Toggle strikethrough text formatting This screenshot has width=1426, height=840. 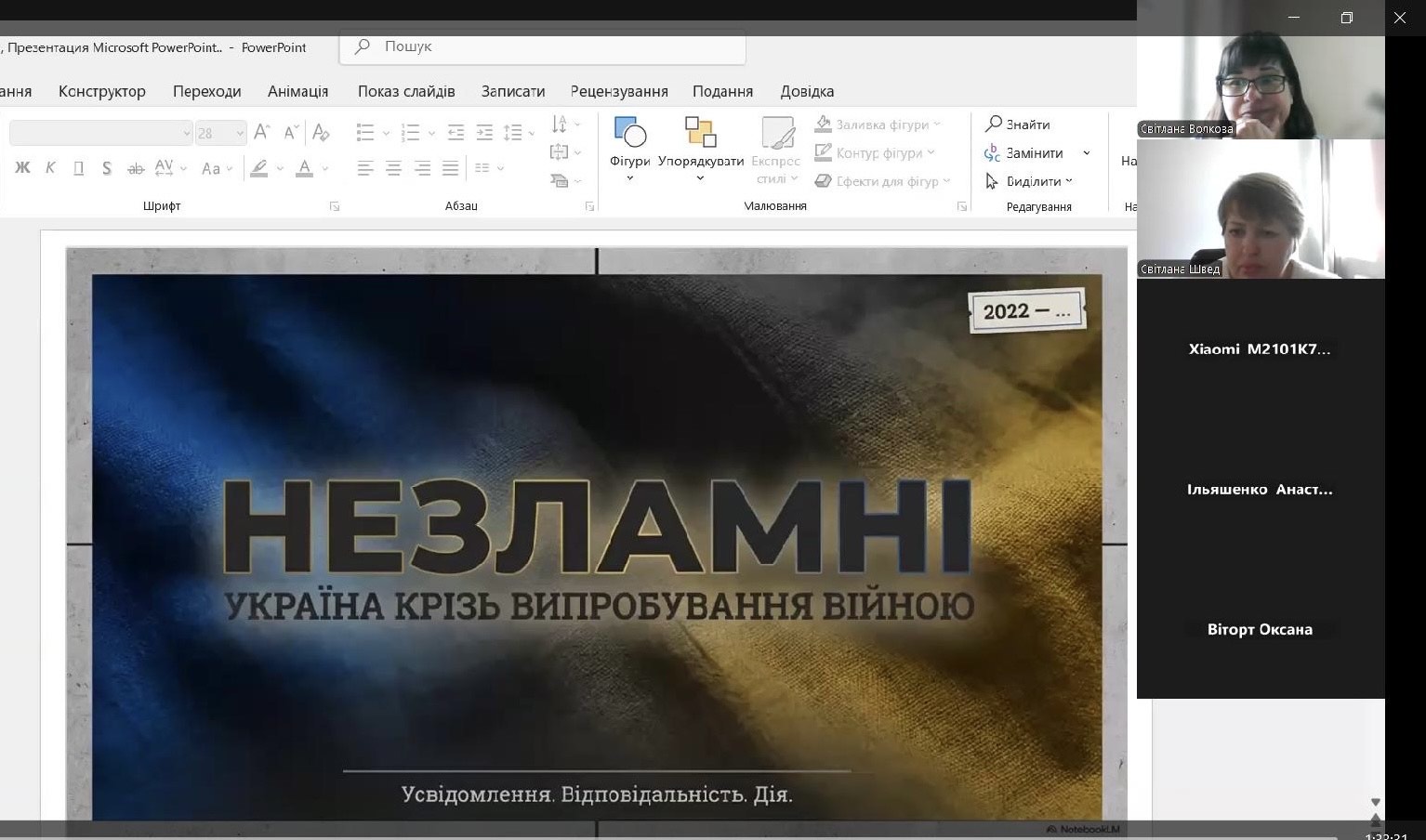coord(136,168)
